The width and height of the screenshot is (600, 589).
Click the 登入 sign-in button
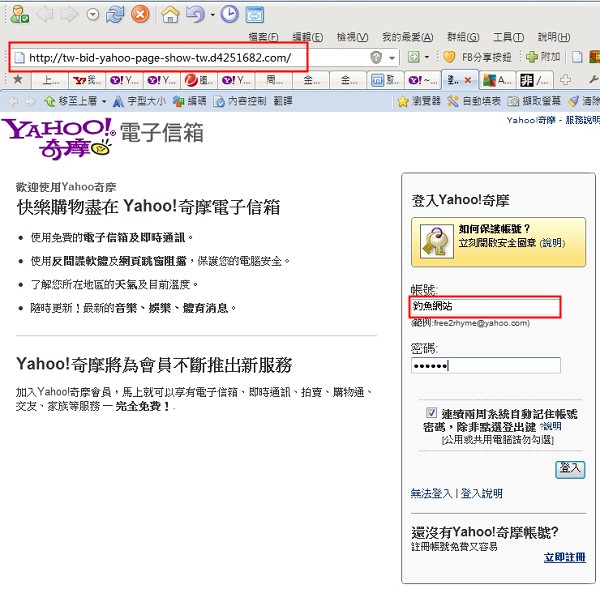click(x=570, y=469)
